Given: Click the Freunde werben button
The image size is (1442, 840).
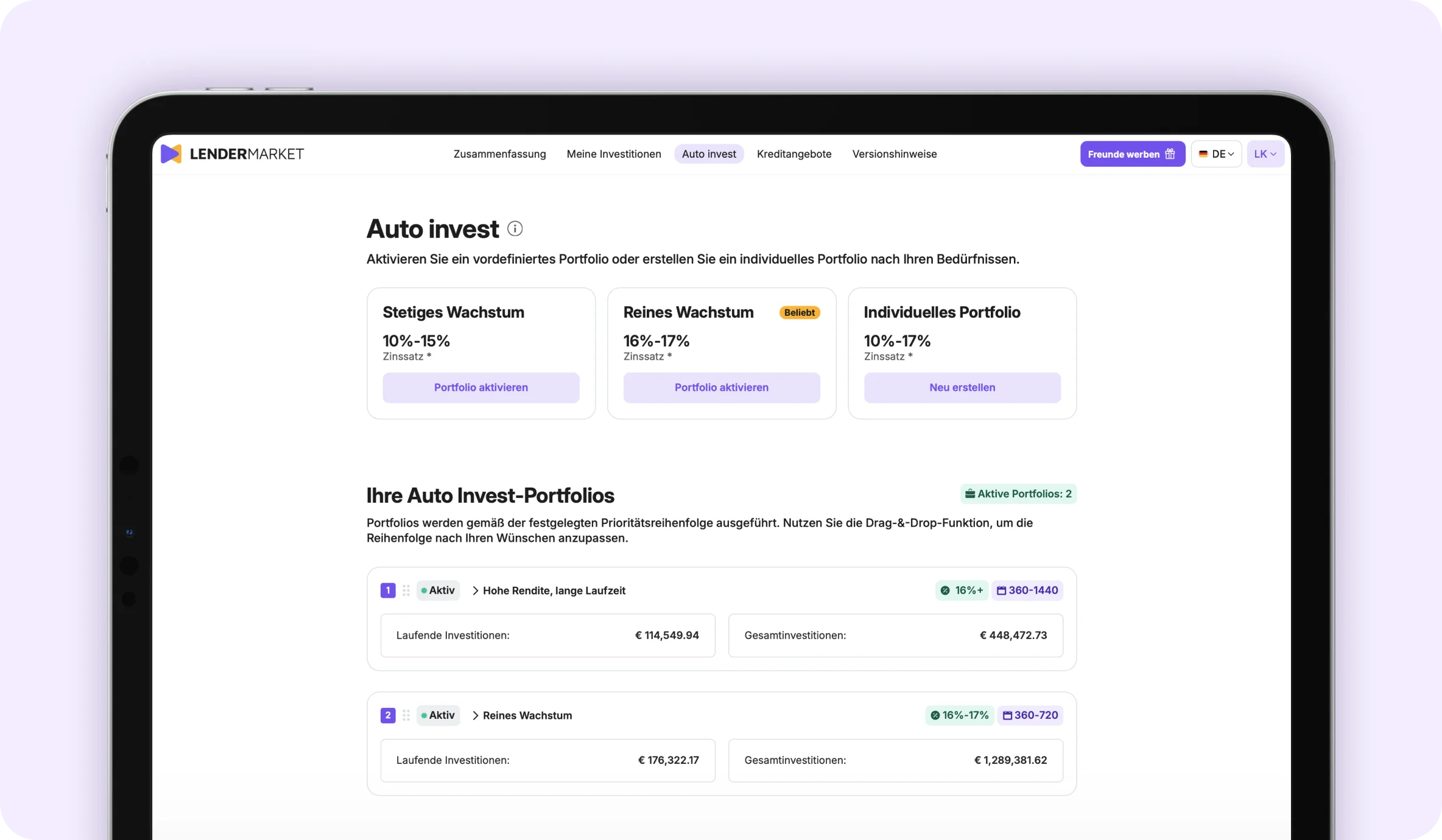Looking at the screenshot, I should click(x=1132, y=154).
